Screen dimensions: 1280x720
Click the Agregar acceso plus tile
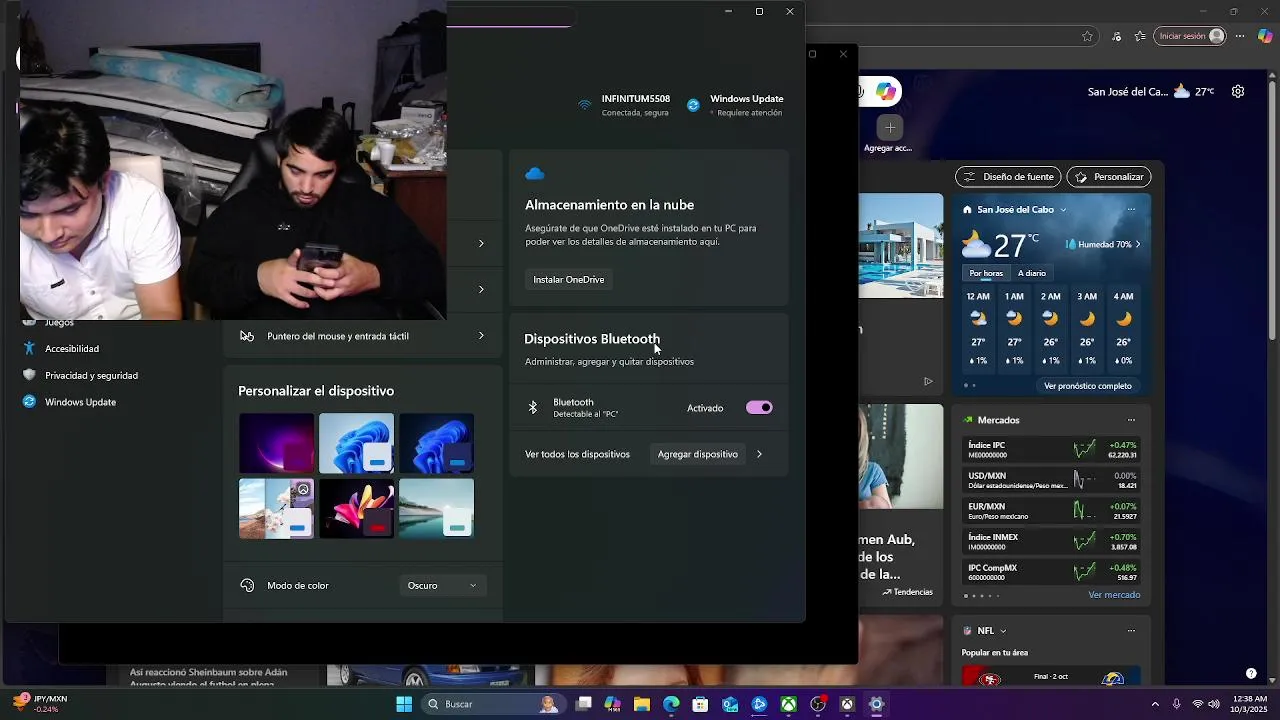[x=890, y=127]
